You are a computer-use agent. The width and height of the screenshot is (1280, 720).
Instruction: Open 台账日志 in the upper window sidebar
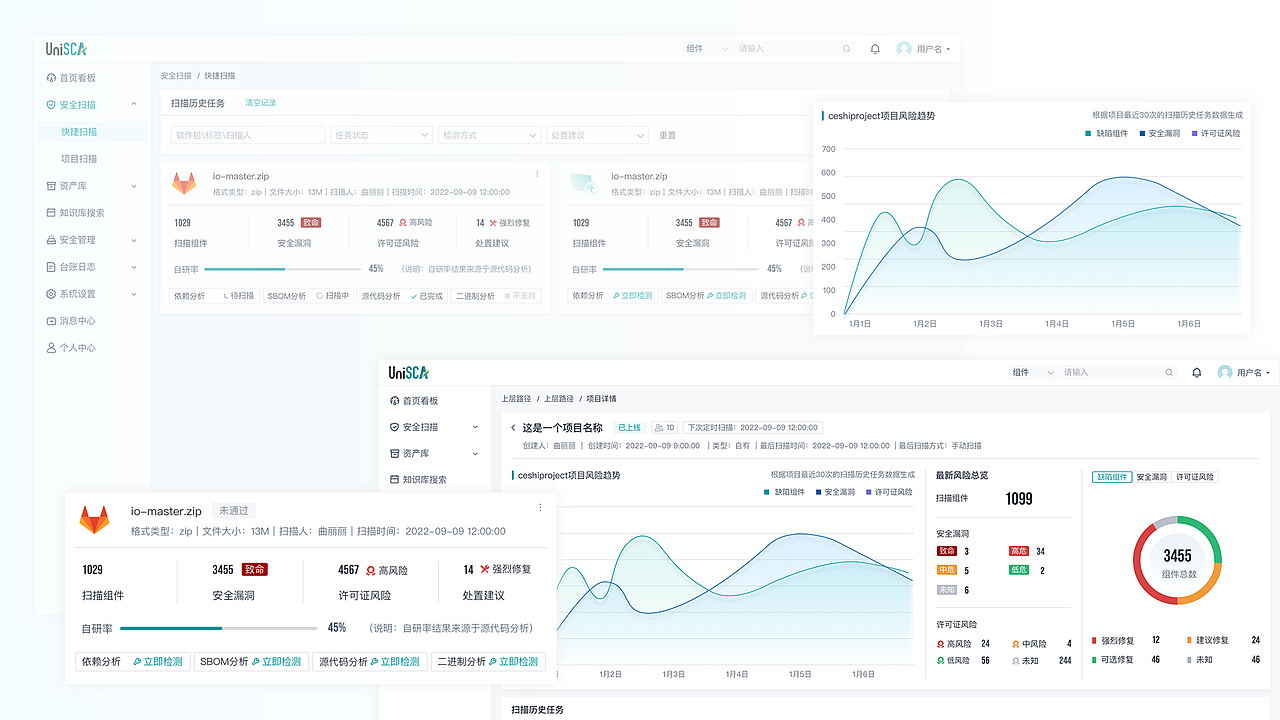71,267
